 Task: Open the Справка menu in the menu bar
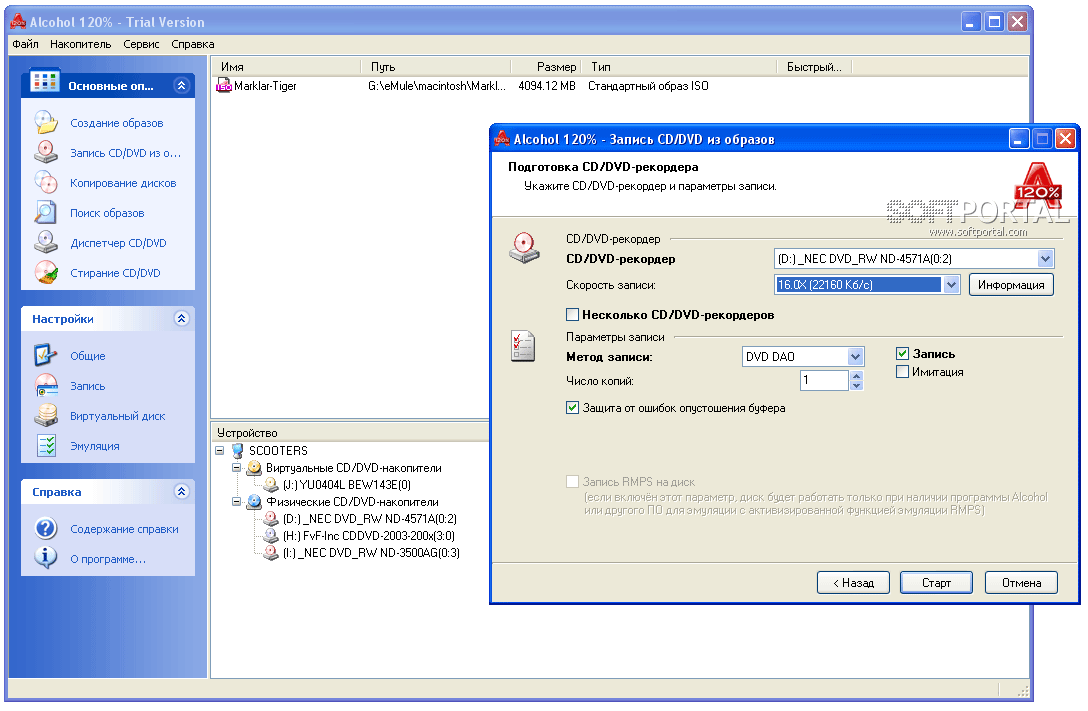click(x=193, y=44)
